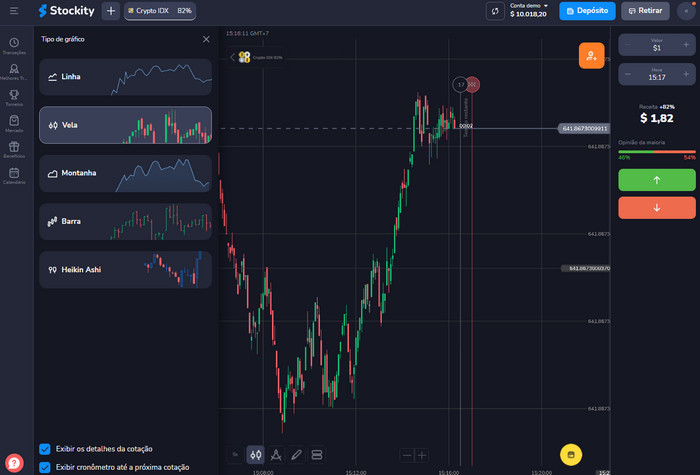Zoom out the chart with minus
Image resolution: width=700 pixels, height=475 pixels.
[x=407, y=455]
